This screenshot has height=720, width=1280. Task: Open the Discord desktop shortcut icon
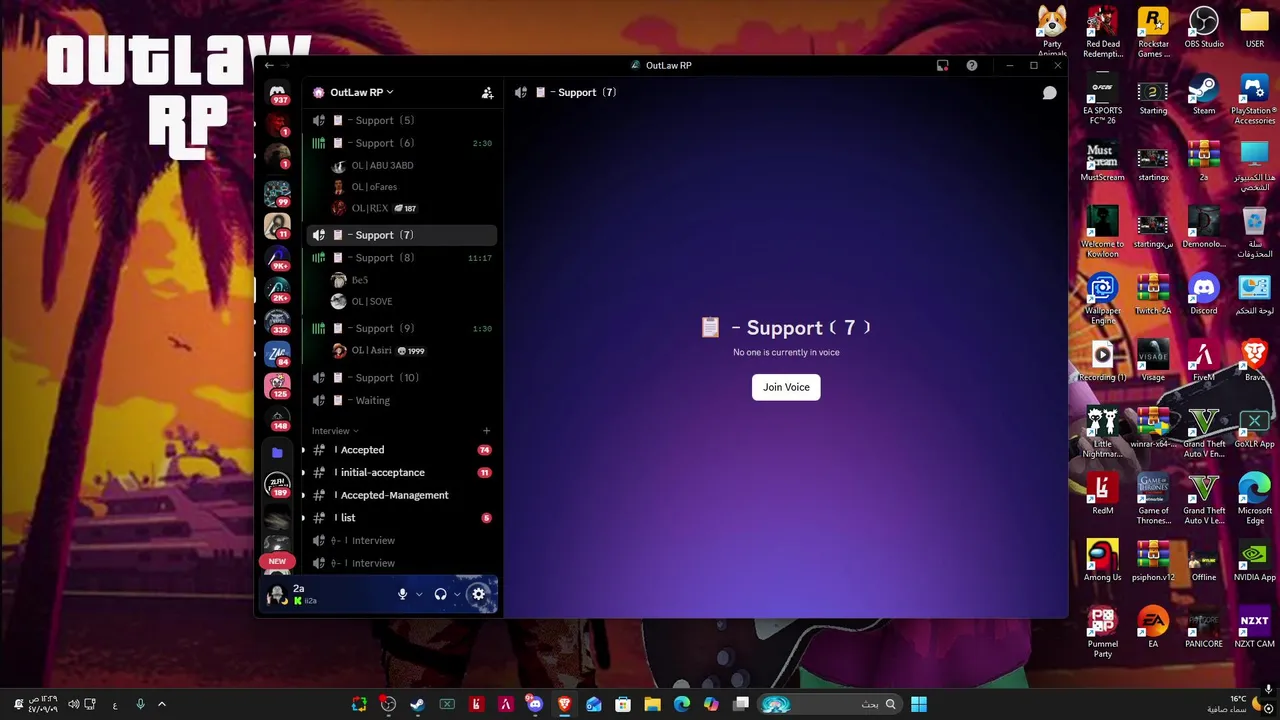point(1204,295)
